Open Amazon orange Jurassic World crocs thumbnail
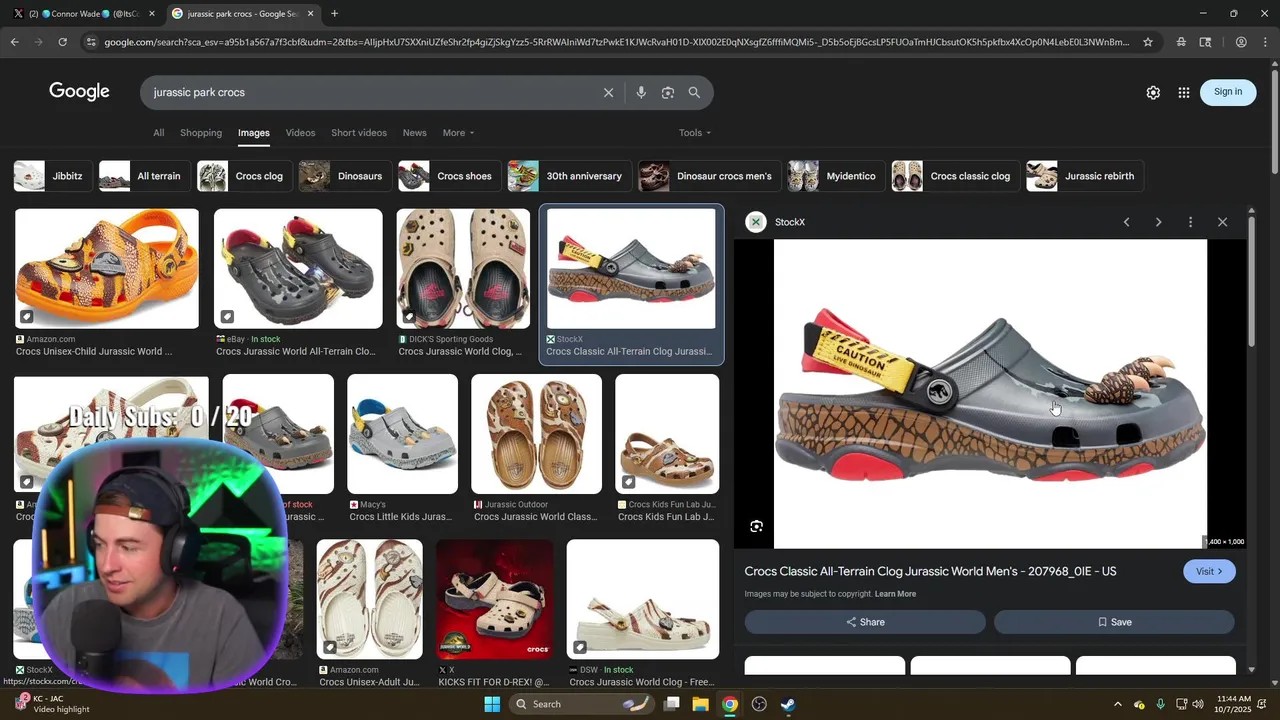 pos(107,269)
